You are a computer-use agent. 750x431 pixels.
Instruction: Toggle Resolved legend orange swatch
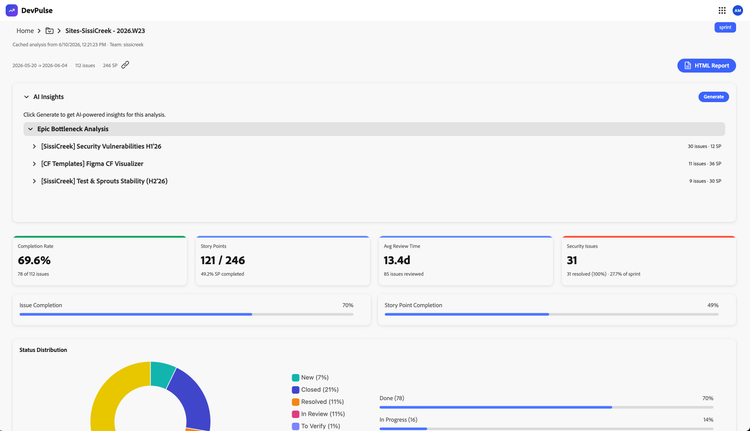tap(296, 402)
